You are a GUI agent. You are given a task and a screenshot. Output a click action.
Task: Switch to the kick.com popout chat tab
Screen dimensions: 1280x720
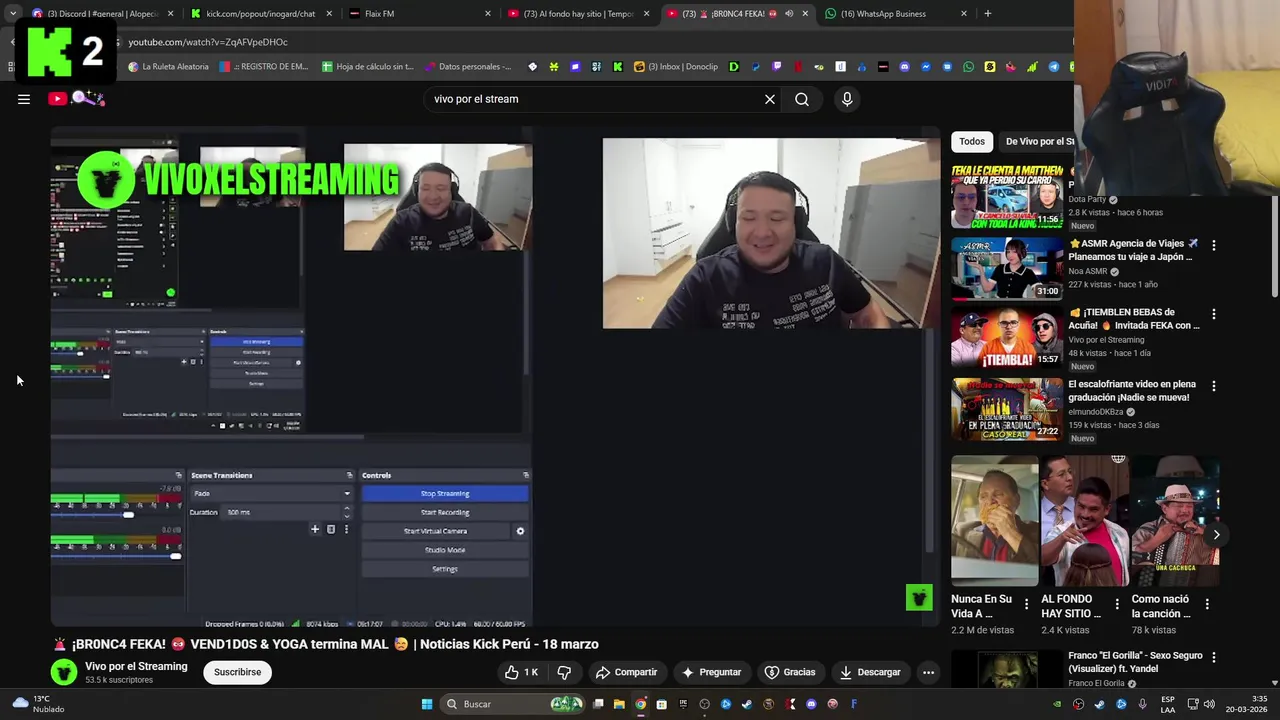click(x=260, y=14)
